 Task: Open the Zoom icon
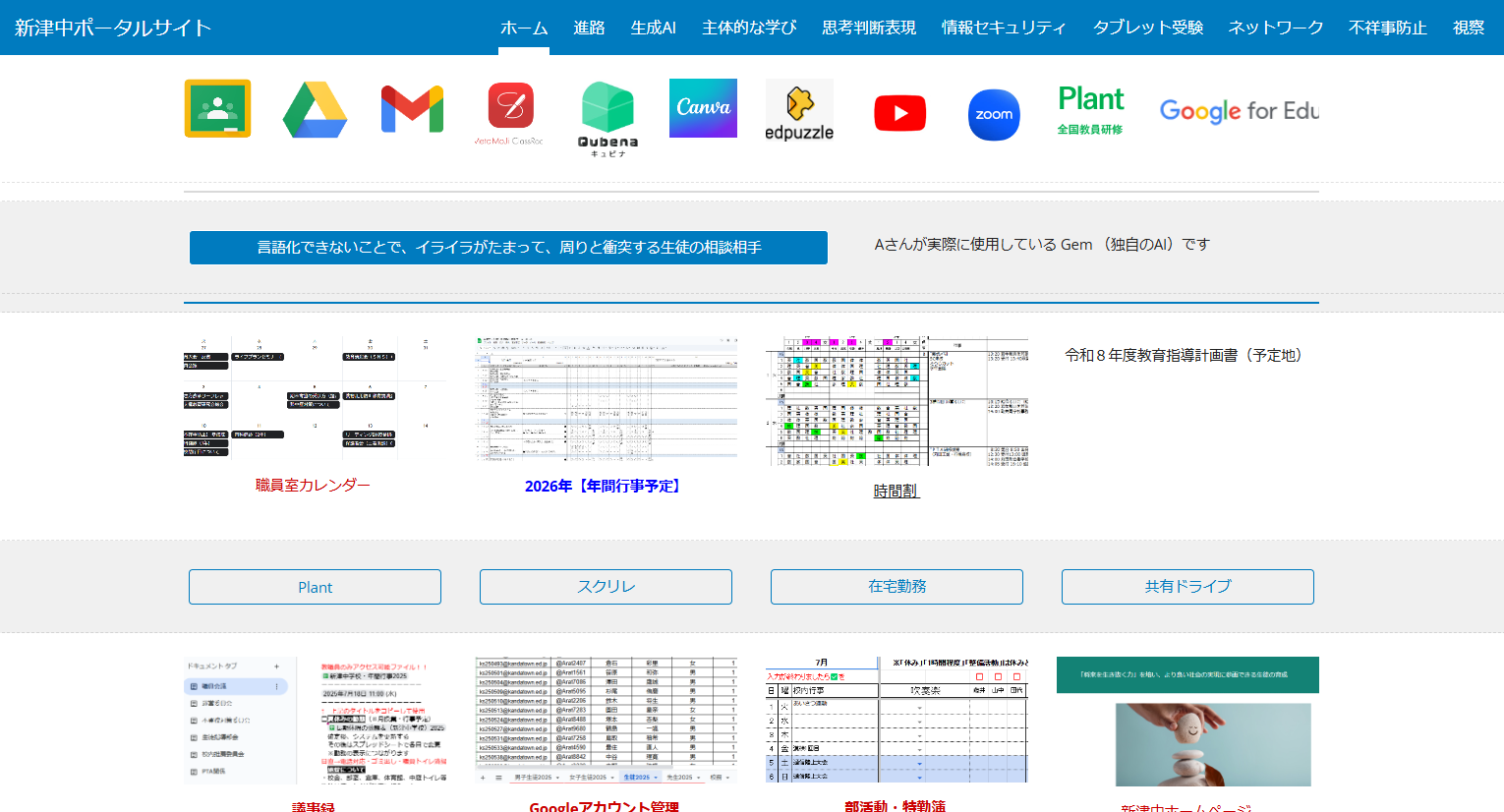pos(994,115)
